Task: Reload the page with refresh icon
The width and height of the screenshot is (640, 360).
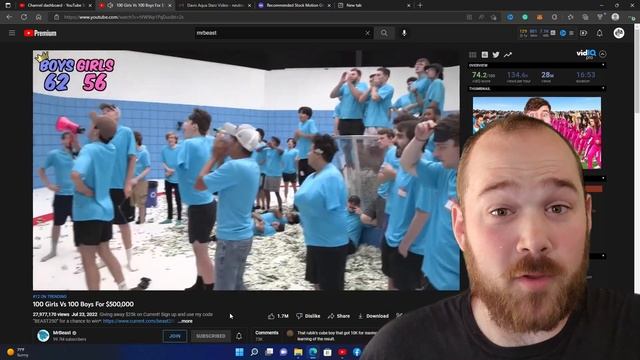Action: [x=24, y=17]
